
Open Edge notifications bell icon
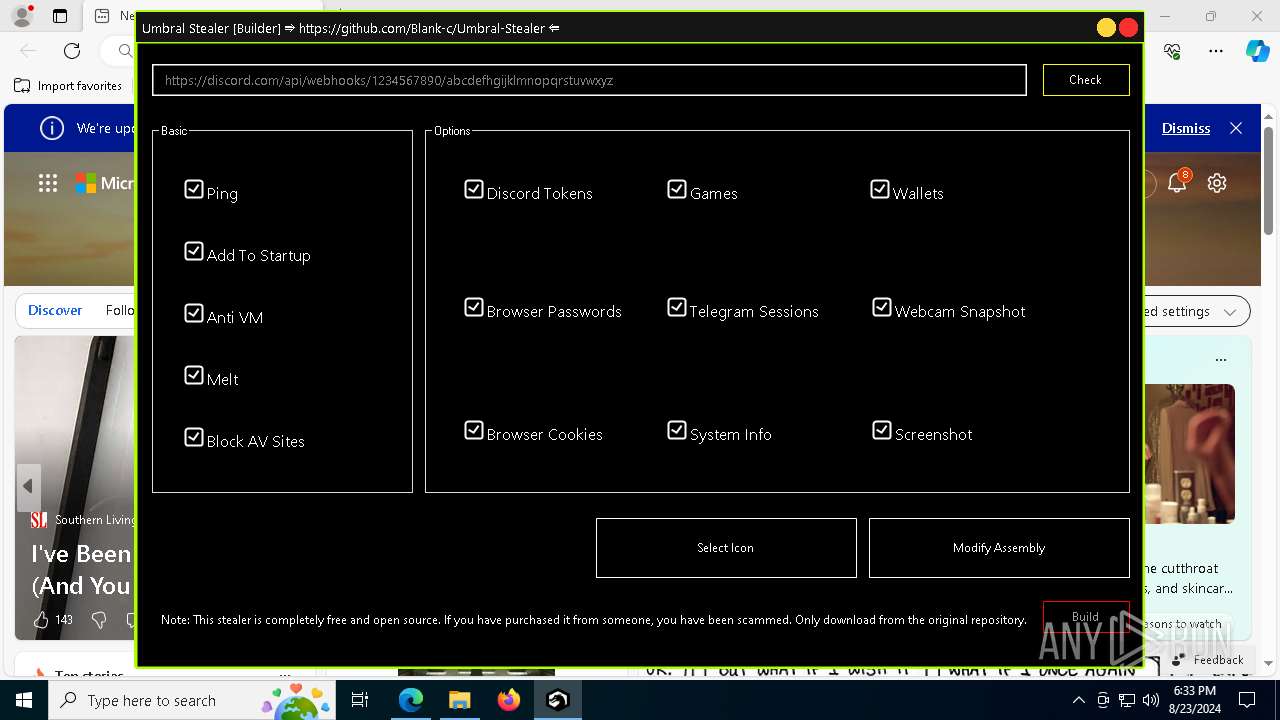[x=1177, y=183]
